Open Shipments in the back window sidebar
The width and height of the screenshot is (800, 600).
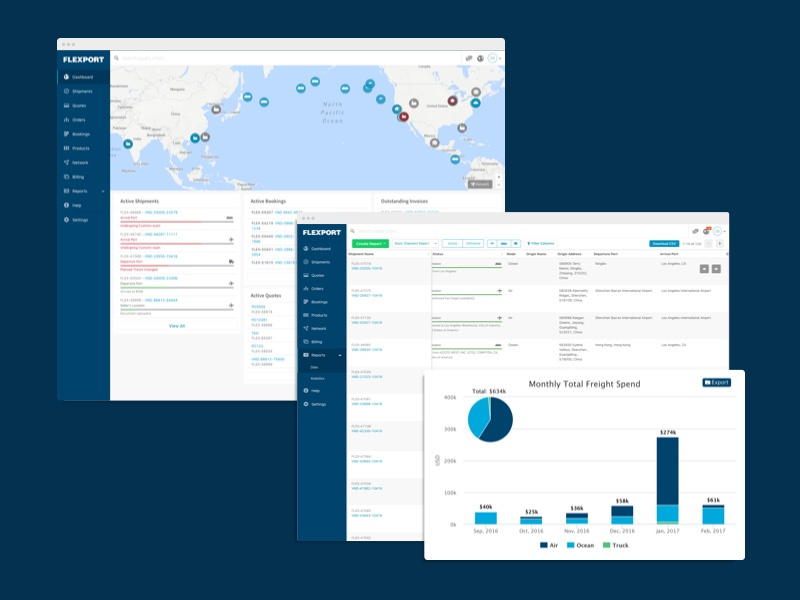pyautogui.click(x=83, y=91)
